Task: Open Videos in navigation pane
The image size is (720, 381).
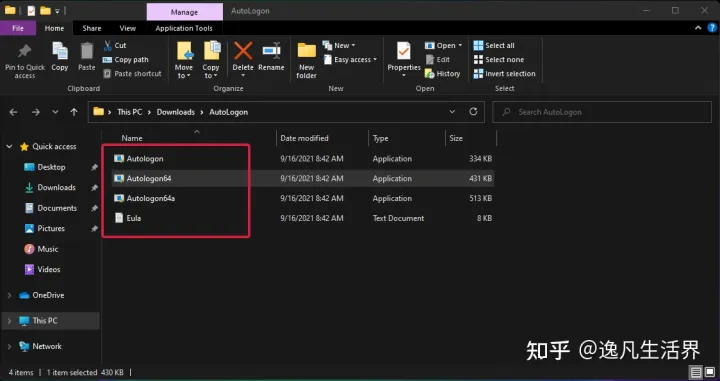Action: (49, 269)
